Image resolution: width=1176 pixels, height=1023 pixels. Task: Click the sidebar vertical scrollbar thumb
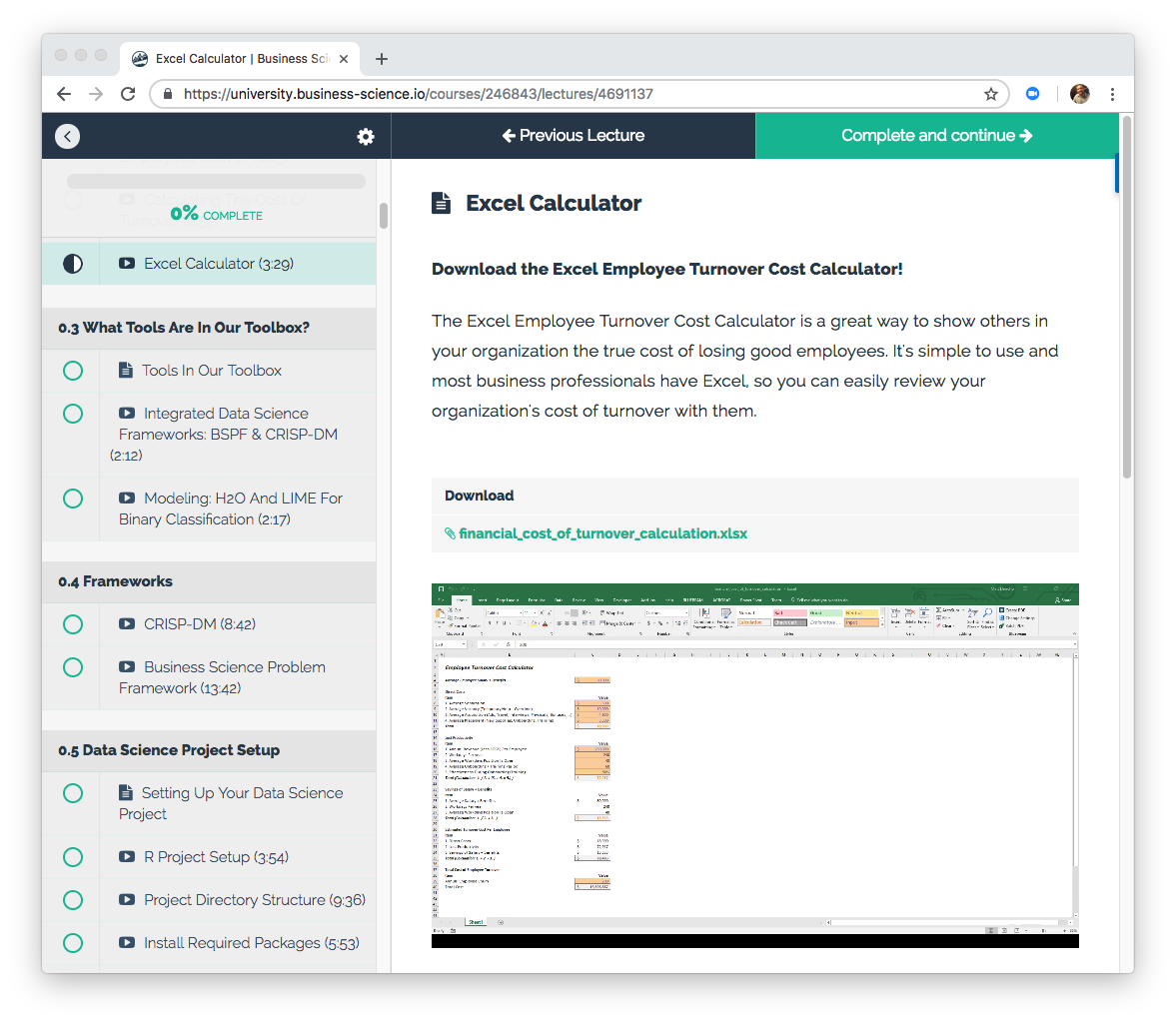tap(384, 216)
